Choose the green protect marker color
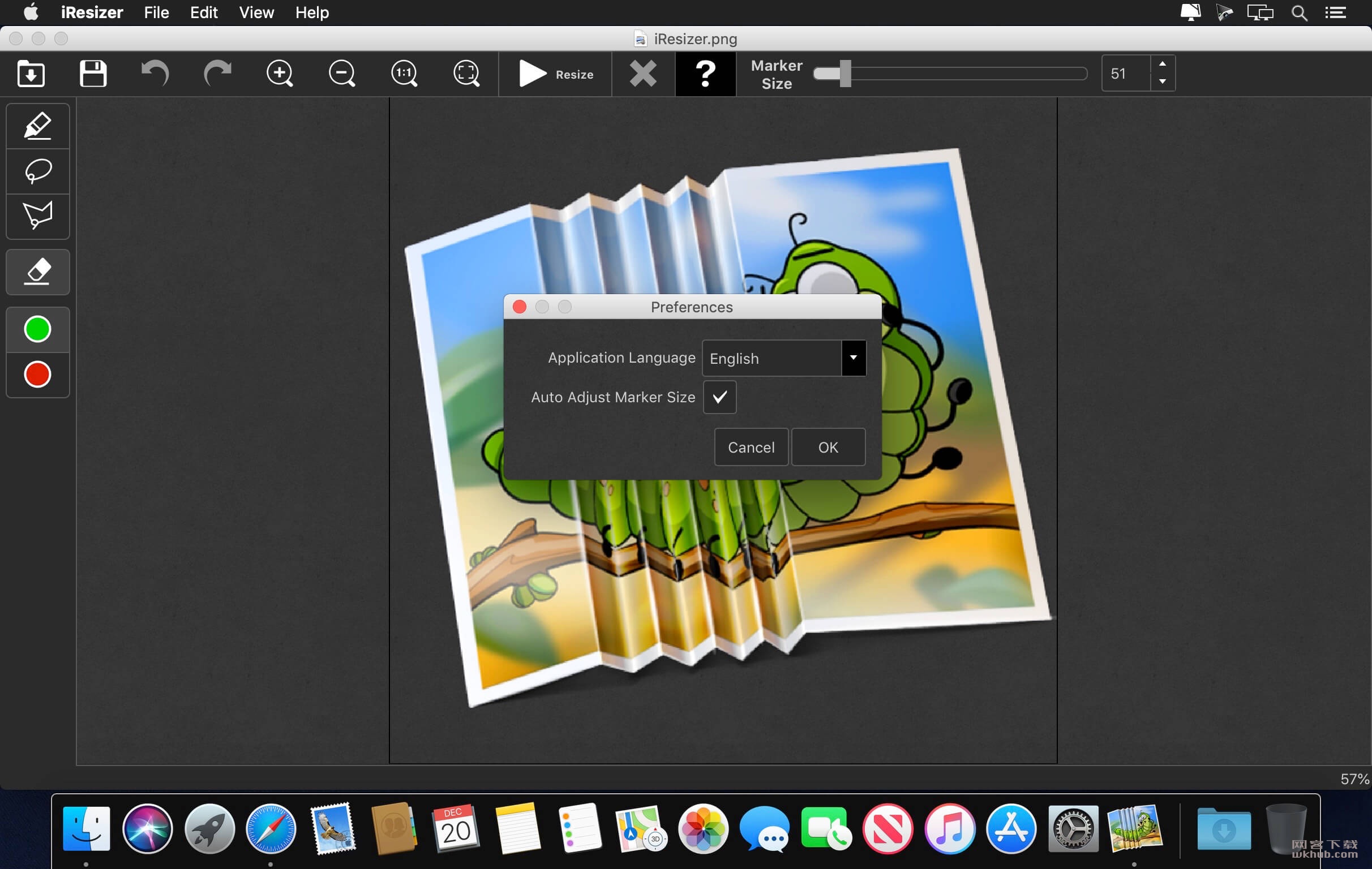The width and height of the screenshot is (1372, 869). pos(37,329)
